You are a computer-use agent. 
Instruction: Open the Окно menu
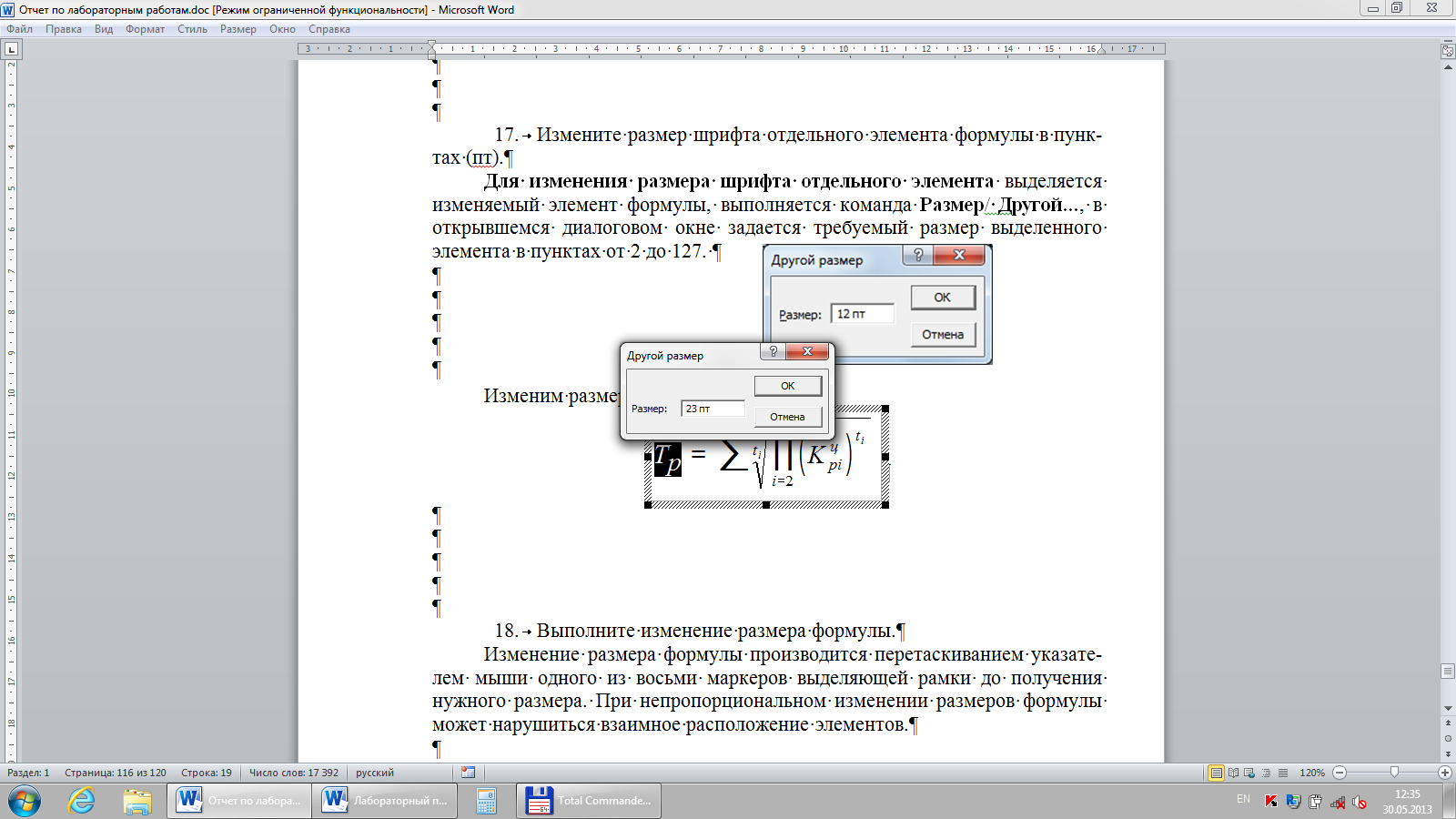[282, 29]
